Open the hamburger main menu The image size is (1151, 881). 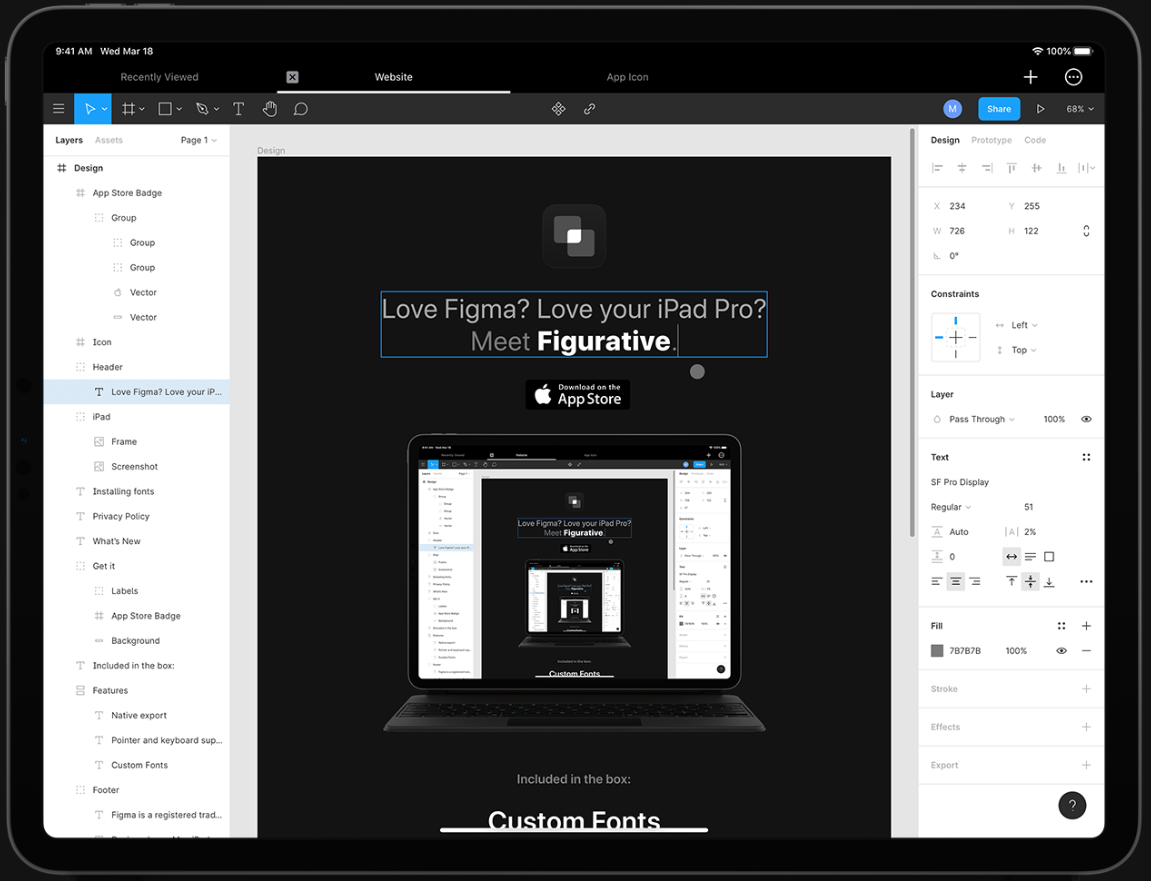pos(59,109)
